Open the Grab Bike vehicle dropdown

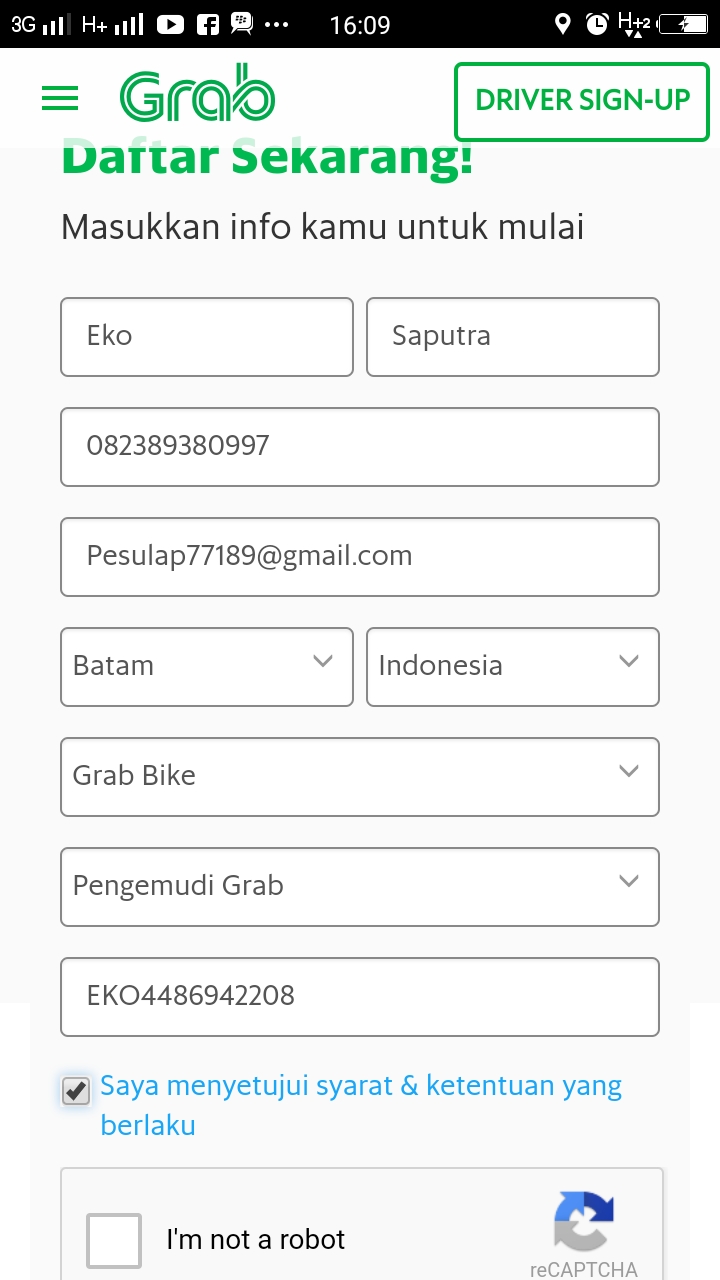pyautogui.click(x=360, y=777)
